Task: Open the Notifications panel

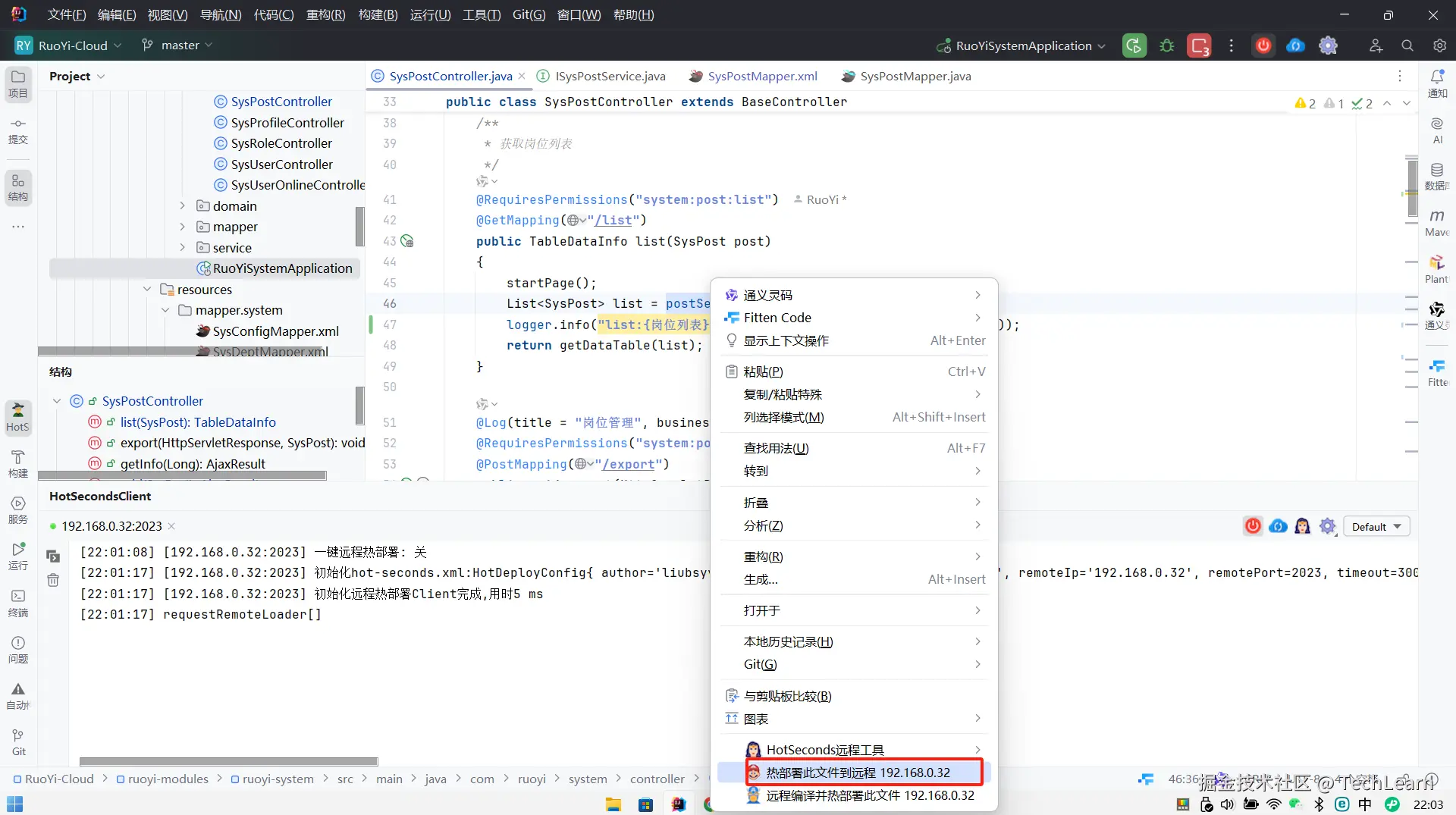Action: coord(1437,84)
